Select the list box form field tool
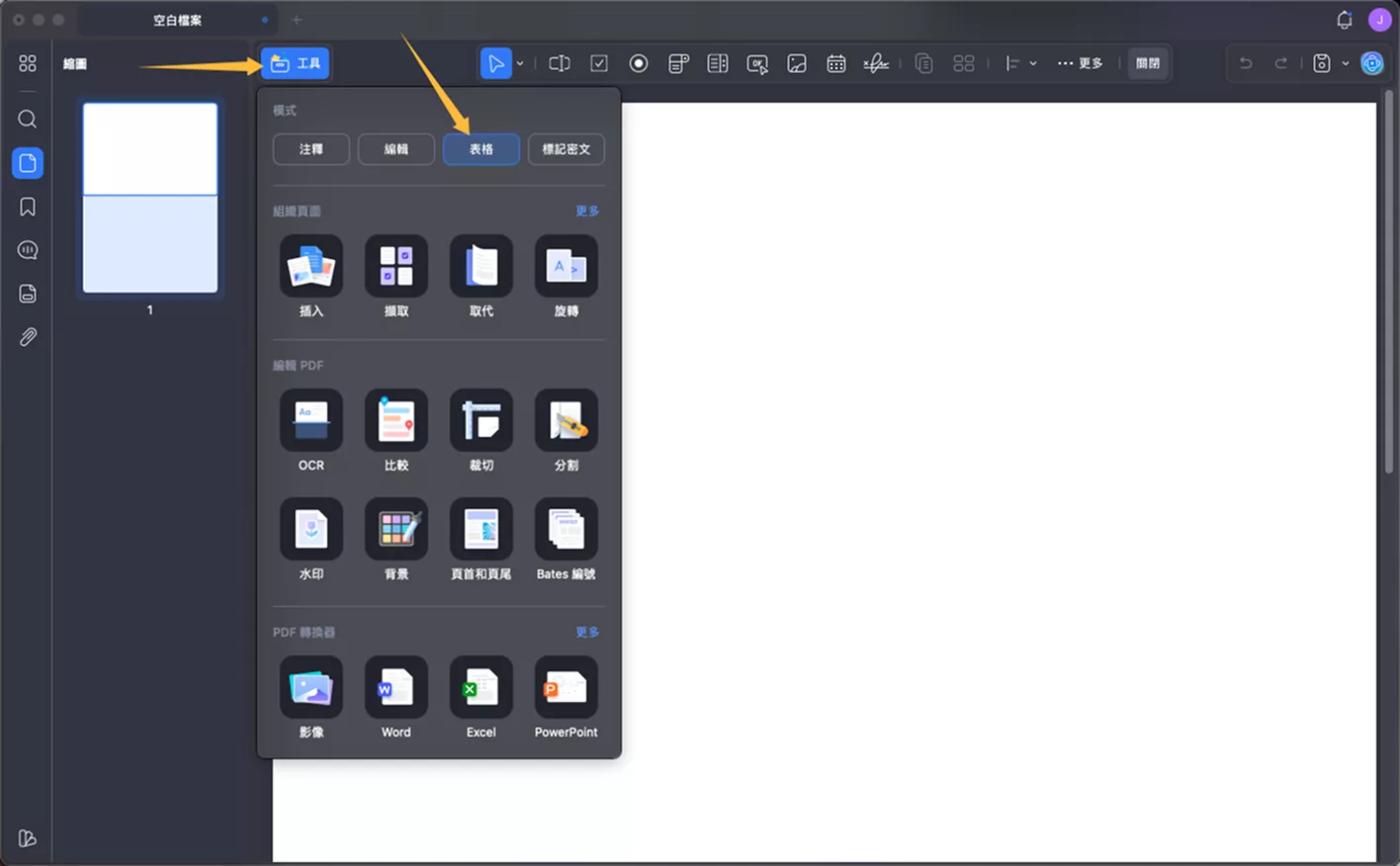Screen dimensions: 1400x866 (718, 63)
